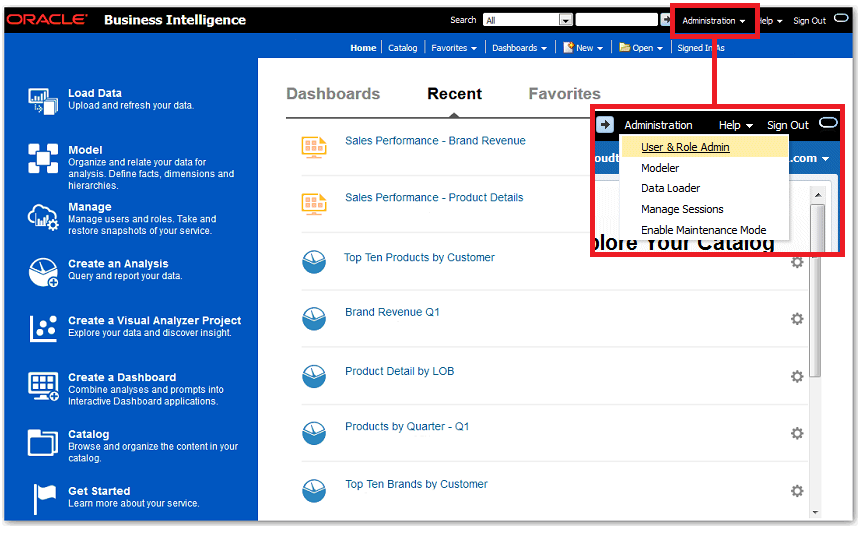The height and width of the screenshot is (534, 865).
Task: Click Create a Visual Analyzer Project heading
Action: click(154, 321)
